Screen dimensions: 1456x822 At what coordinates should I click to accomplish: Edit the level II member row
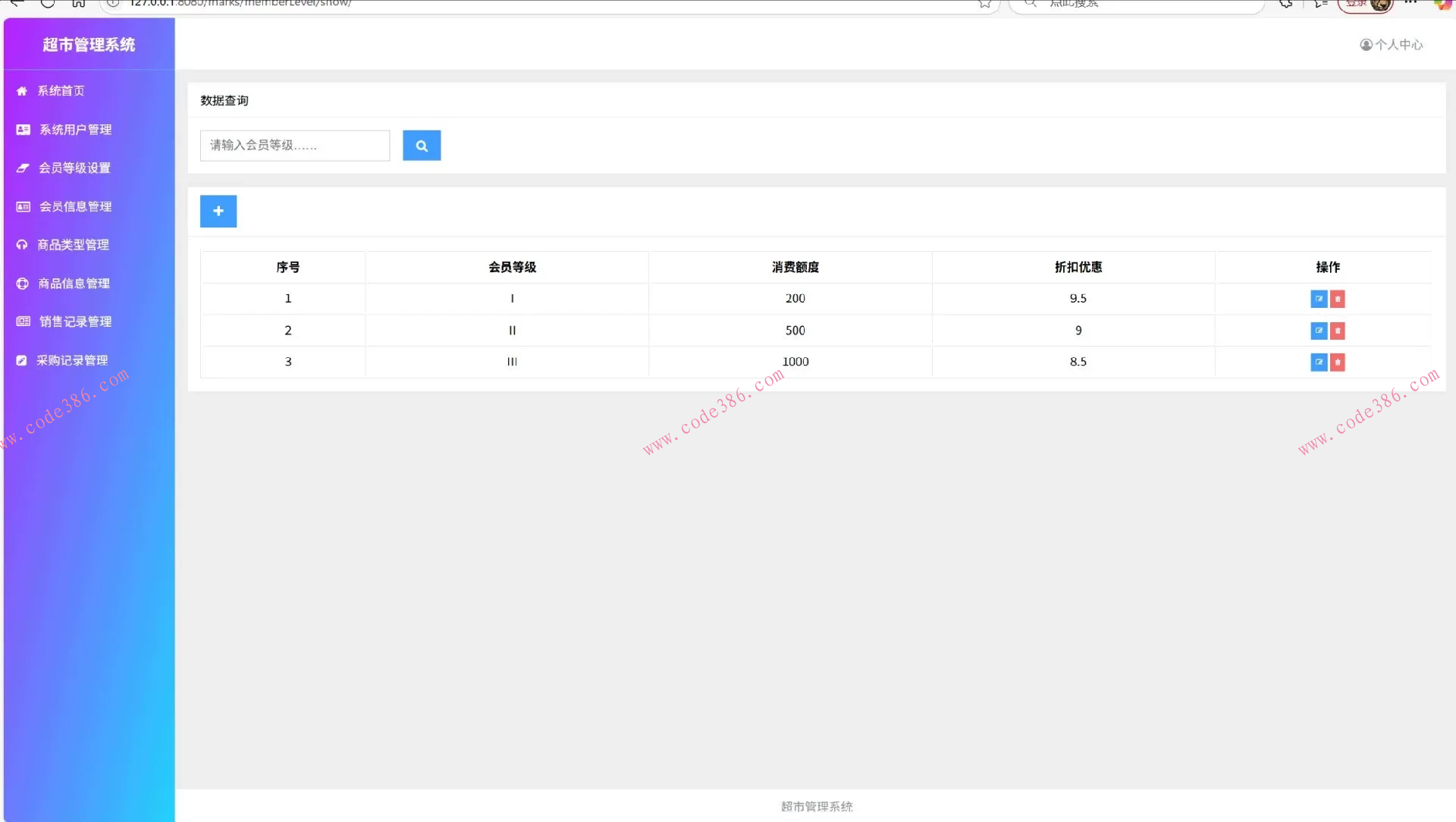pos(1319,331)
